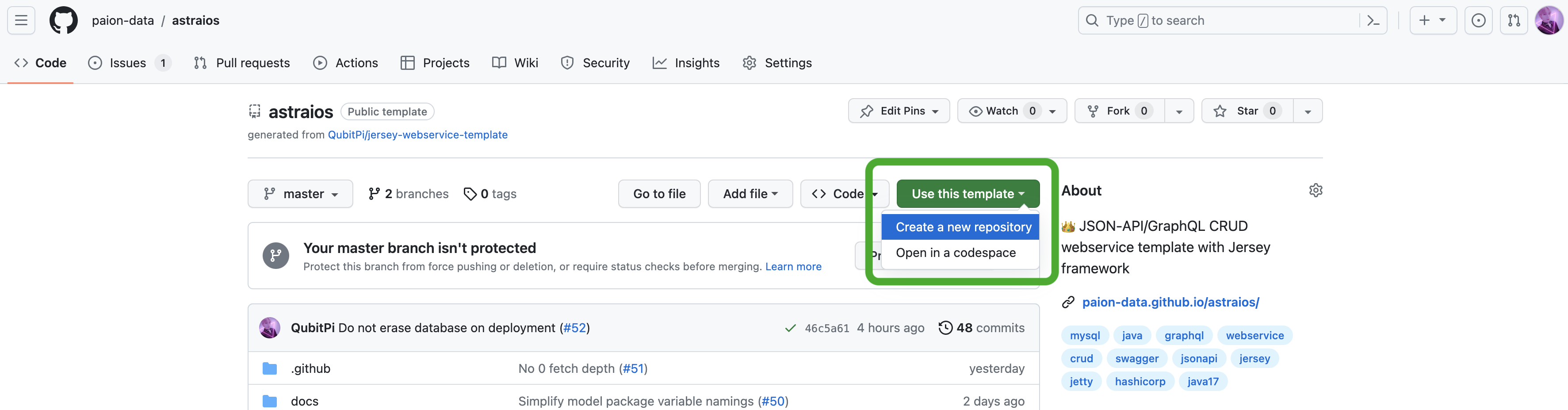The image size is (1568, 410).
Task: Switch to the Settings tab
Action: (776, 63)
